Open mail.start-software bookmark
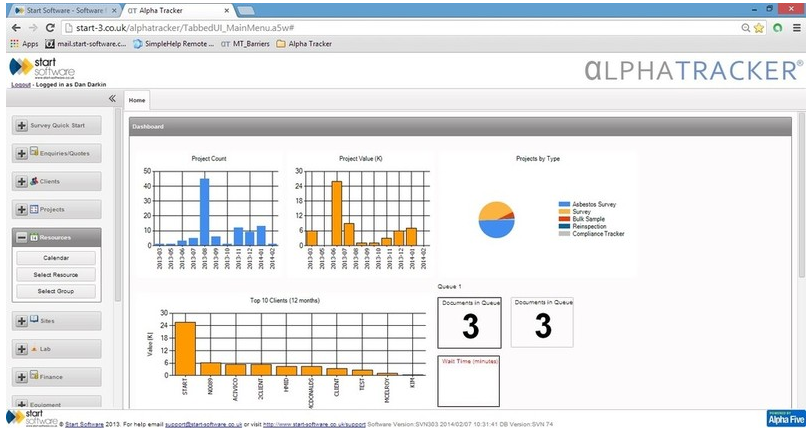The height and width of the screenshot is (433, 812). click(86, 44)
